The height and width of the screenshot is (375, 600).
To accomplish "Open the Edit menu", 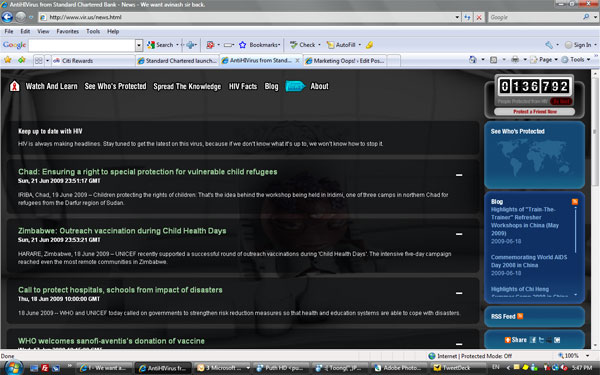I will point(25,31).
